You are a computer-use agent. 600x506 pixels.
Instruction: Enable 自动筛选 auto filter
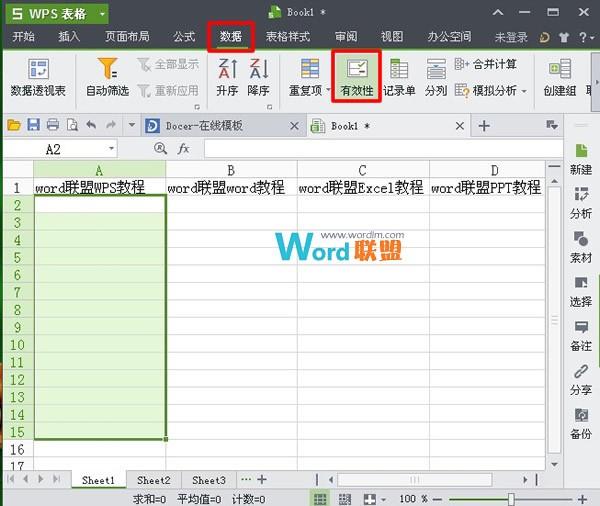107,77
